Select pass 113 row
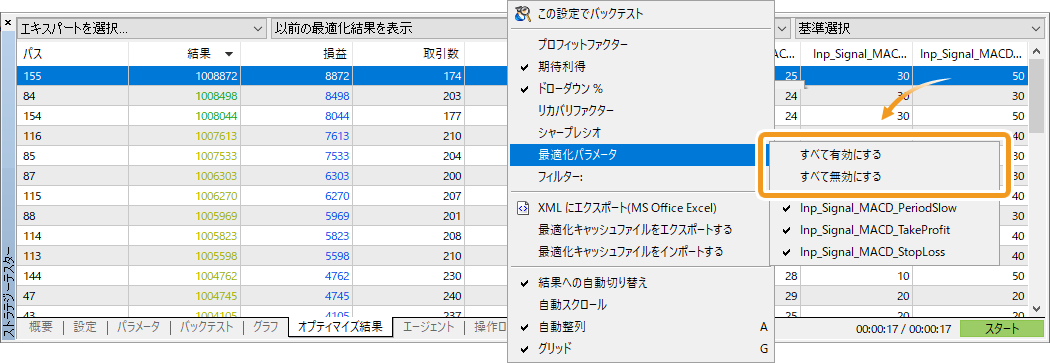The width and height of the screenshot is (1050, 363). [261, 256]
